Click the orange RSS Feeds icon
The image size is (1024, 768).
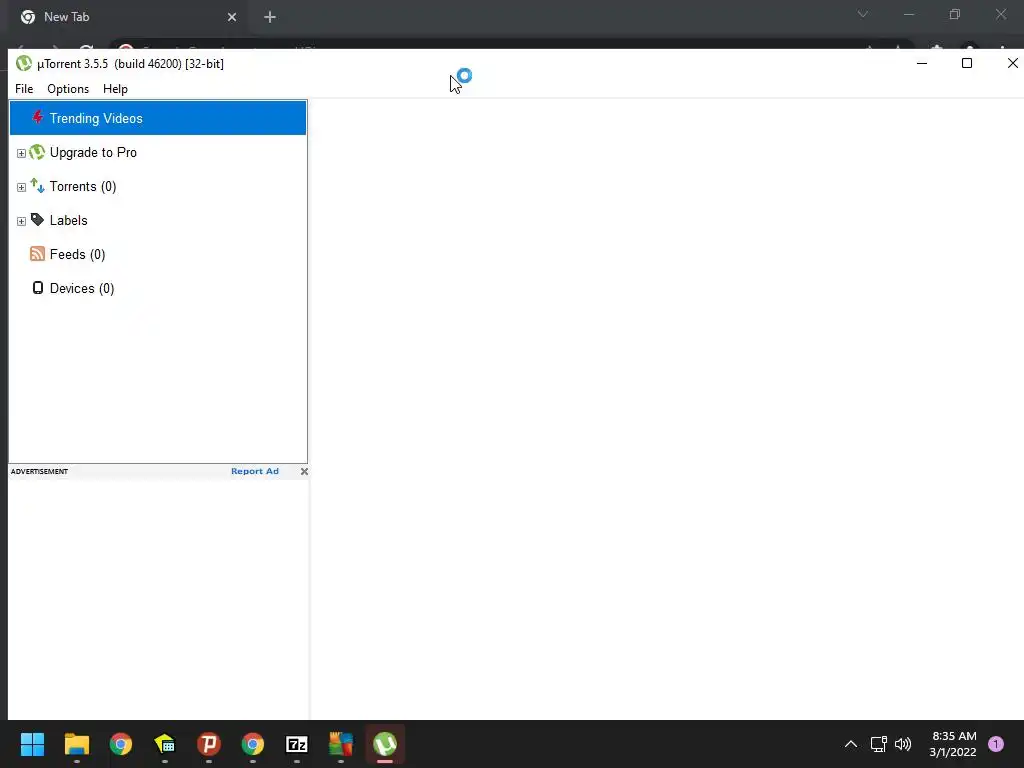(x=37, y=254)
